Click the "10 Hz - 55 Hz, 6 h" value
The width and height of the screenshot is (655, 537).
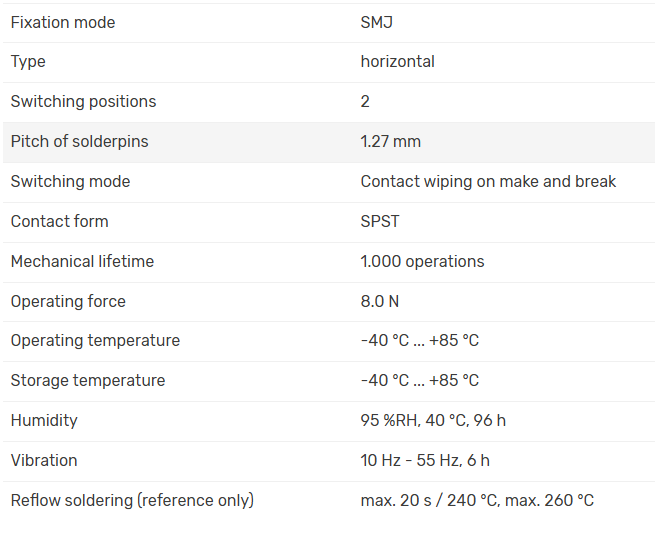pyautogui.click(x=425, y=460)
